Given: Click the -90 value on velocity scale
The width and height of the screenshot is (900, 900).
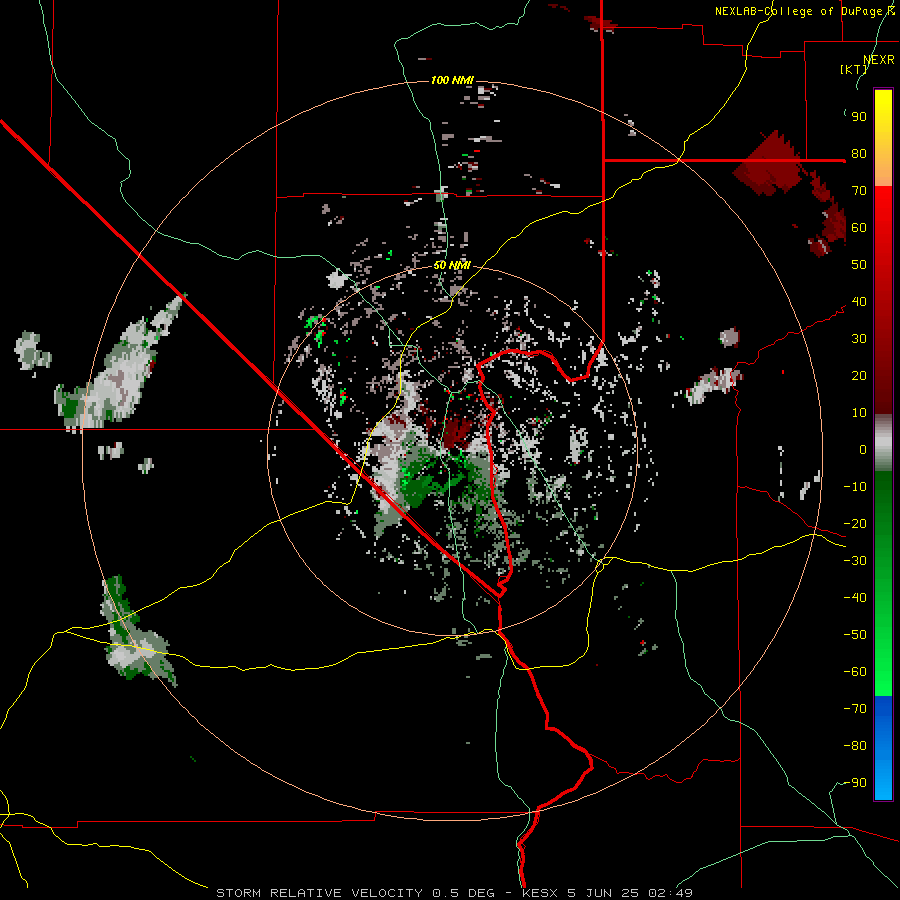Looking at the screenshot, I should pos(855,783).
